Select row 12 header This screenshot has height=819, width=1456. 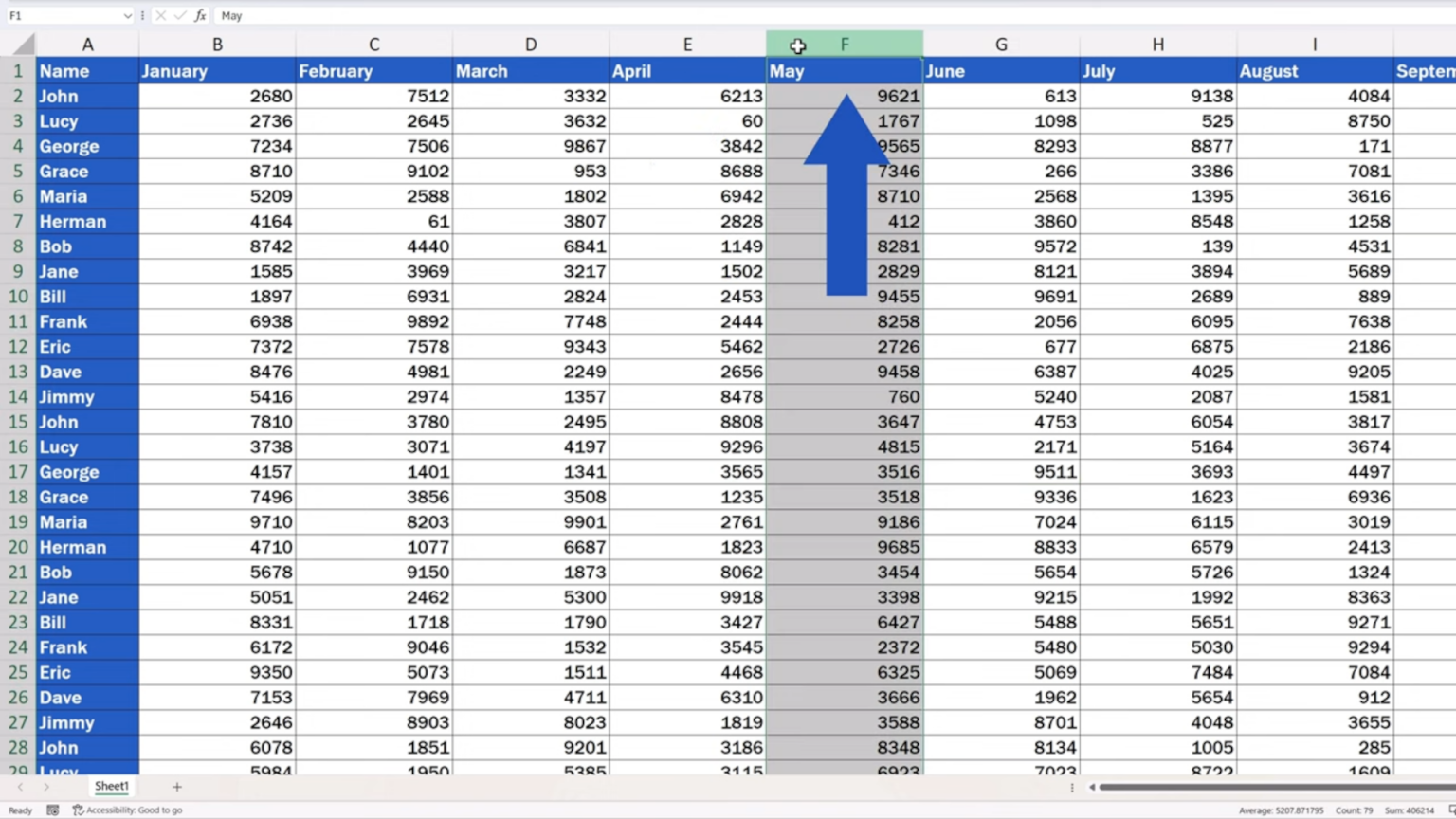(17, 347)
